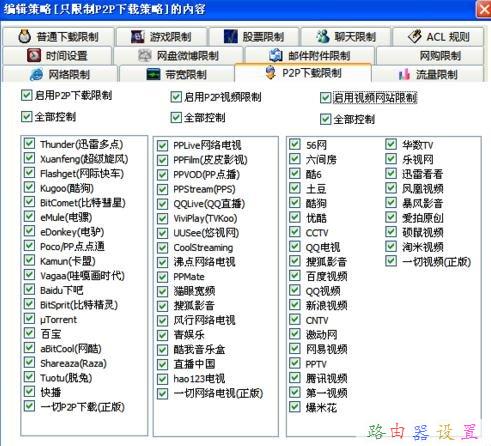The height and width of the screenshot is (446, 491).
Task: Click the 网络限制 globe icon
Action: [36, 74]
